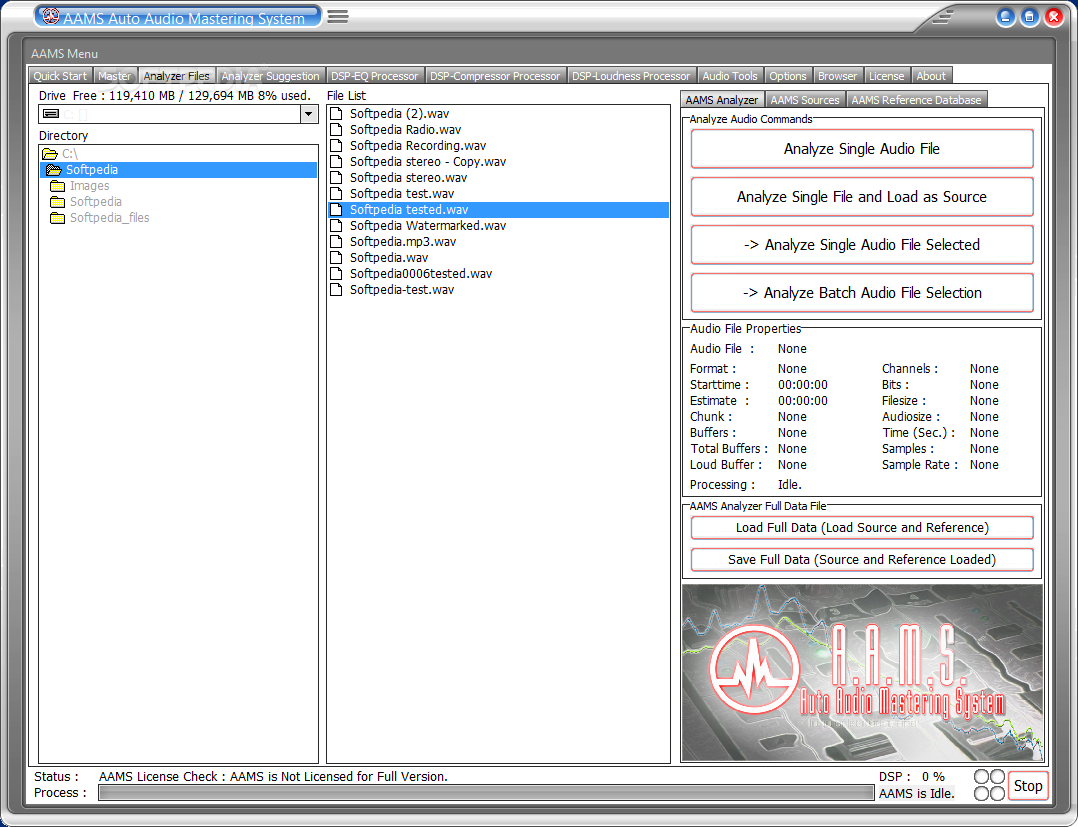Click the A.A.M.S. logo banner image
This screenshot has width=1078, height=827.
[862, 672]
